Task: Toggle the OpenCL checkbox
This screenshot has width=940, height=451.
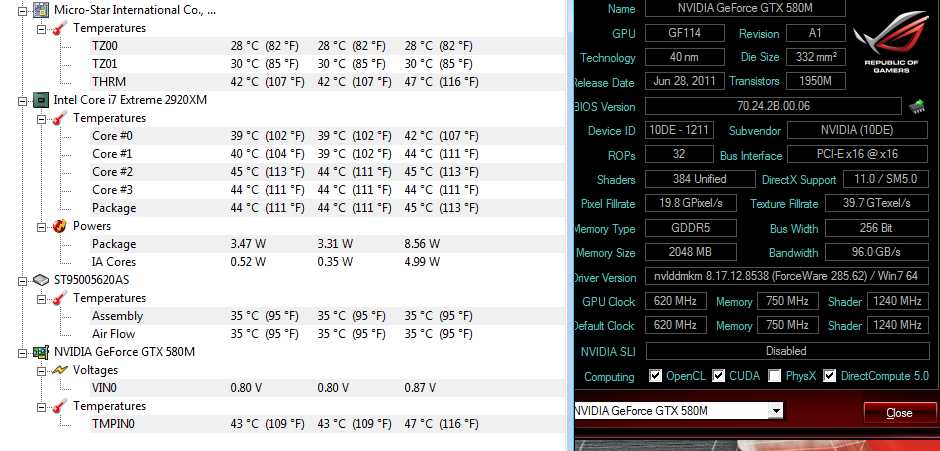Action: (x=655, y=376)
